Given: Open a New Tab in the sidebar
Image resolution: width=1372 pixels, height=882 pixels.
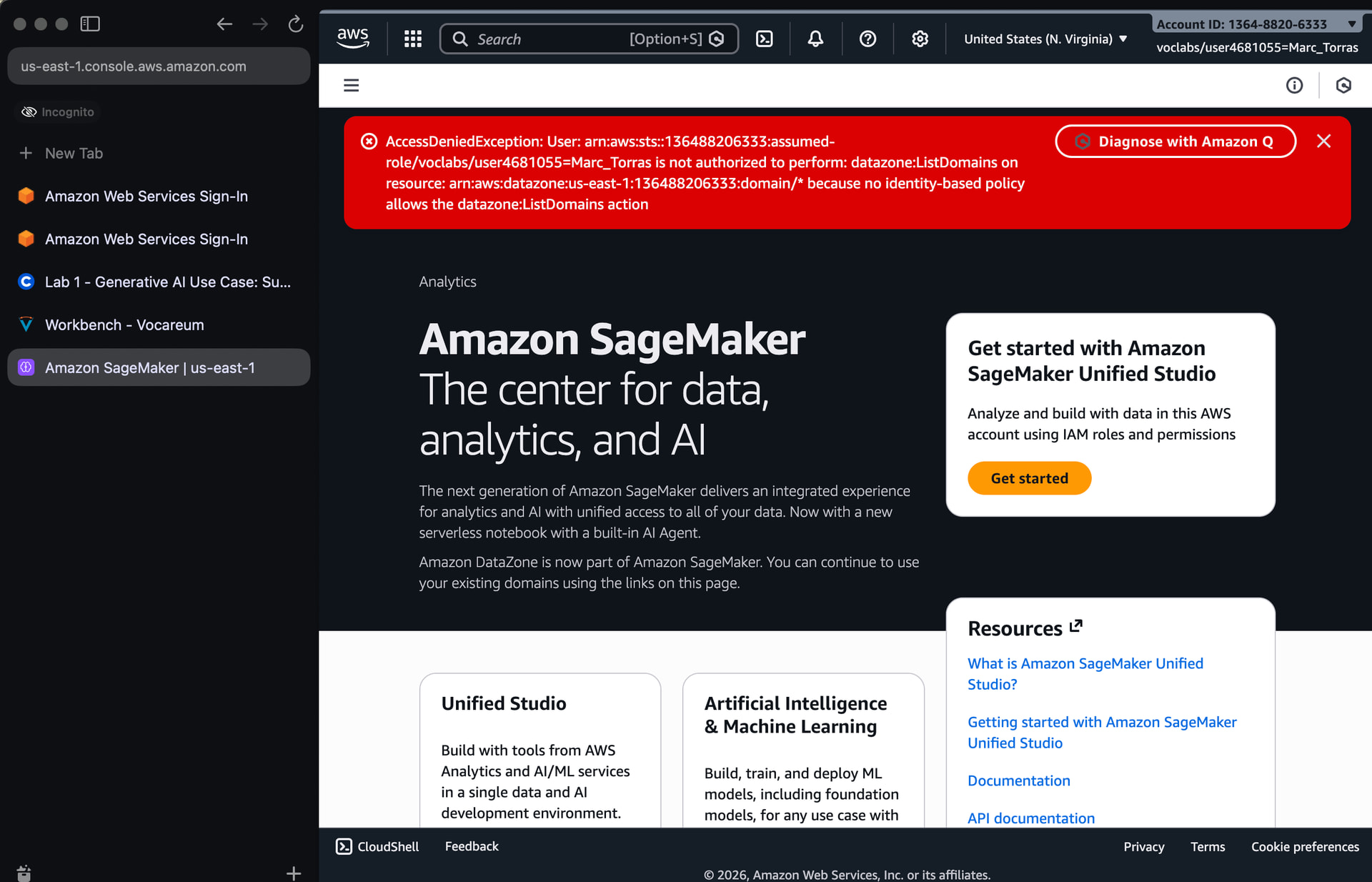Looking at the screenshot, I should [74, 153].
